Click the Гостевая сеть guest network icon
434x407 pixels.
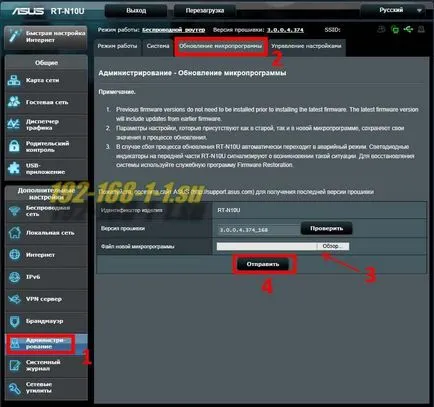point(14,102)
